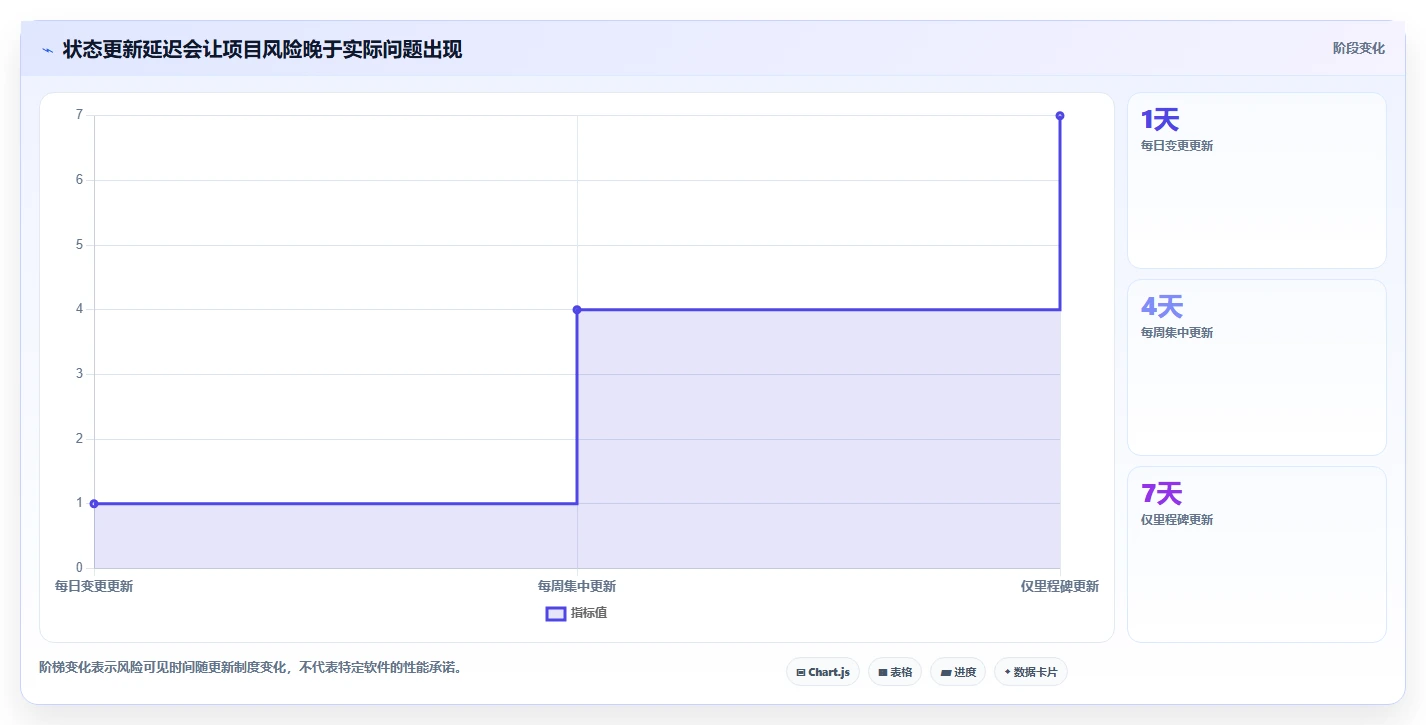1426x725 pixels.
Task: Click the y-axis label 7
Action: click(79, 115)
